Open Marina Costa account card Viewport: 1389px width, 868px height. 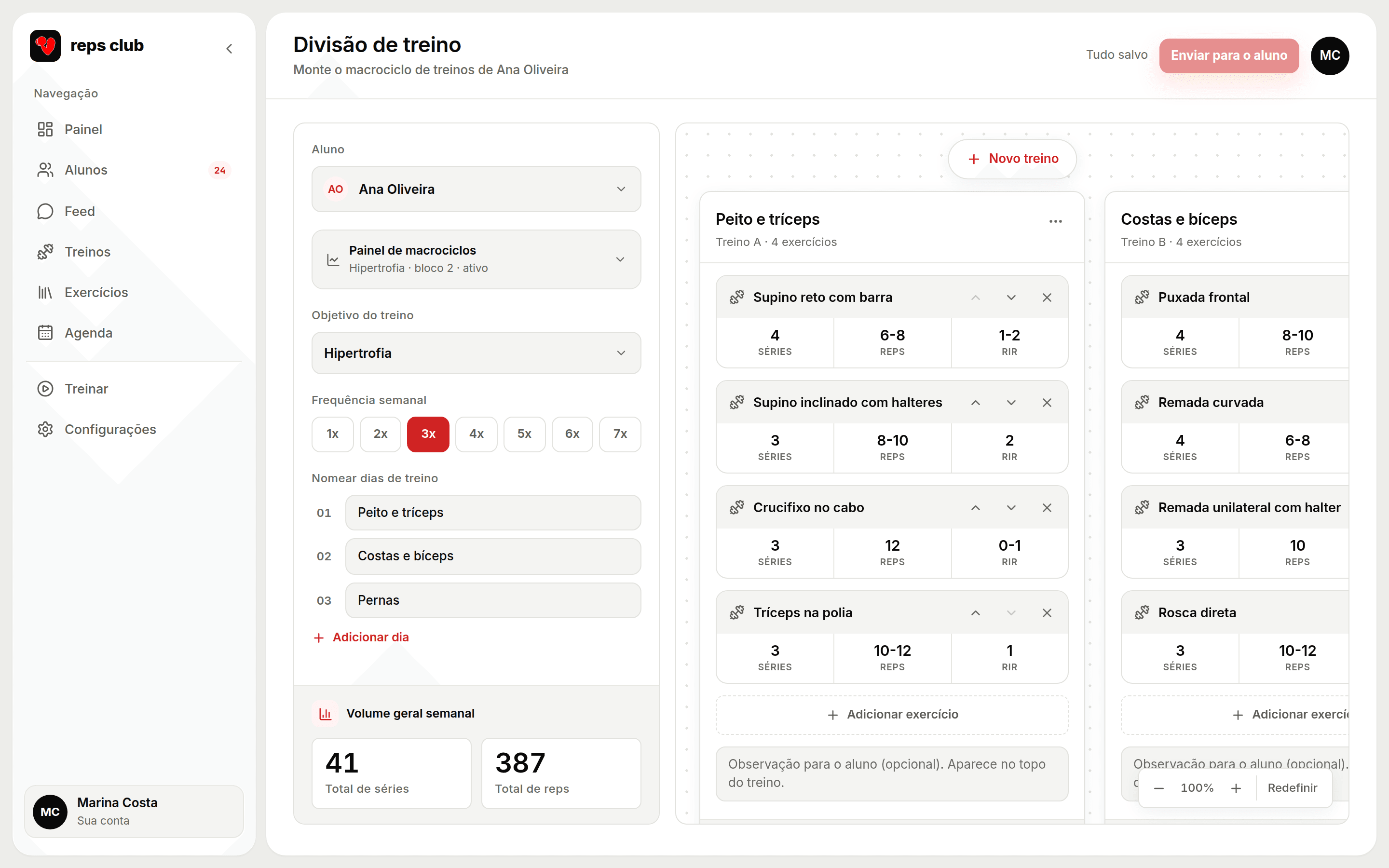pyautogui.click(x=134, y=812)
